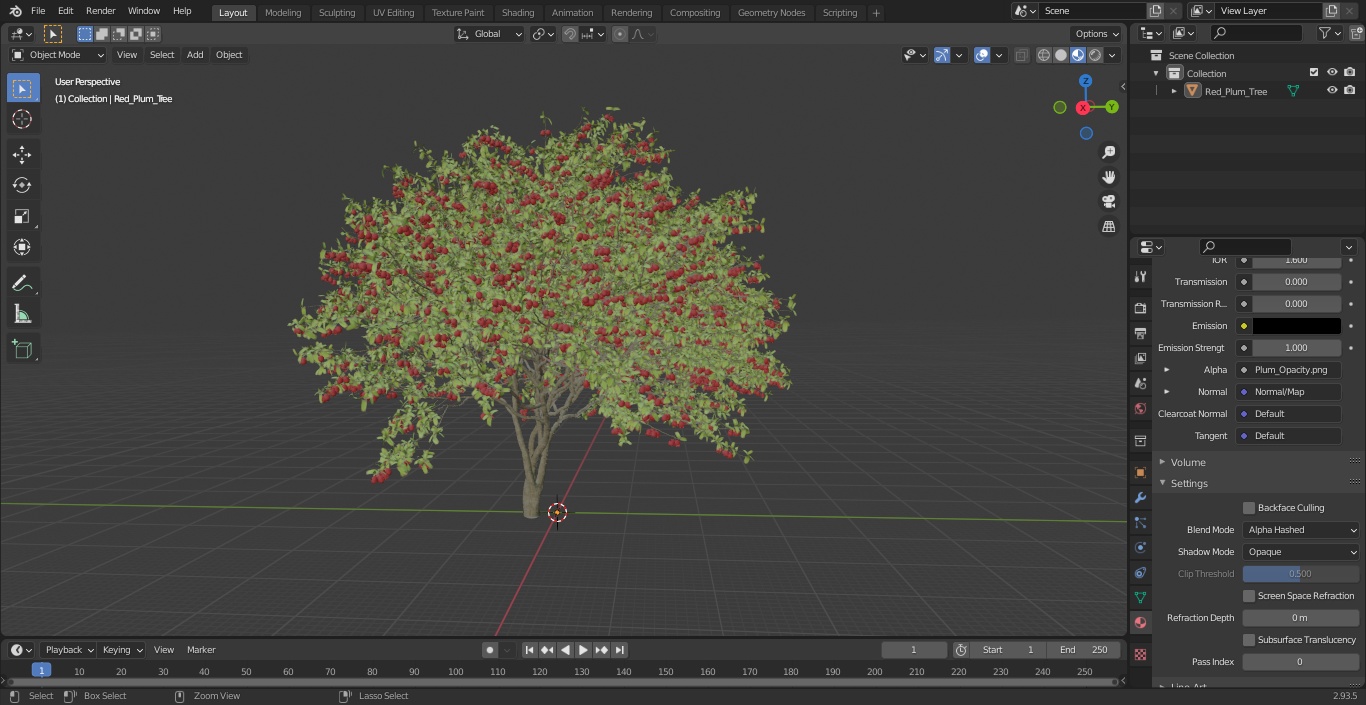Click the Emission Strength value field
This screenshot has width=1366, height=705.
(x=1296, y=348)
